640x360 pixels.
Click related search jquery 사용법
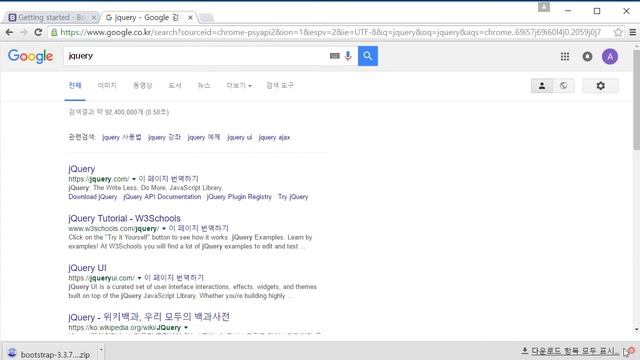122,137
